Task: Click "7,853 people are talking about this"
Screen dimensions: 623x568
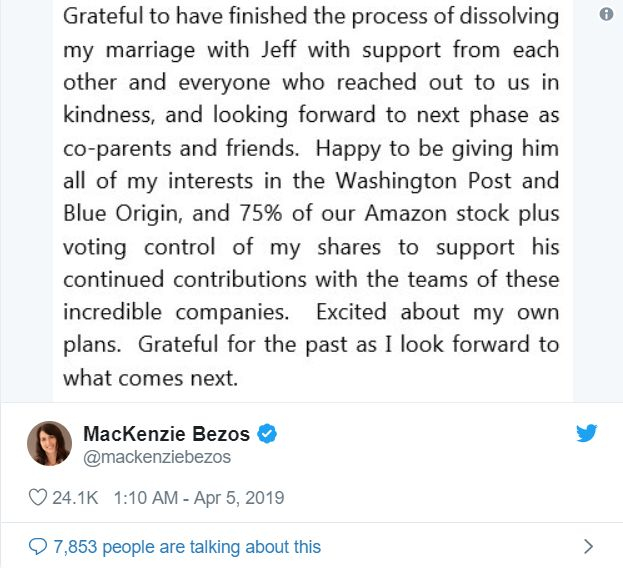Action: (x=187, y=546)
